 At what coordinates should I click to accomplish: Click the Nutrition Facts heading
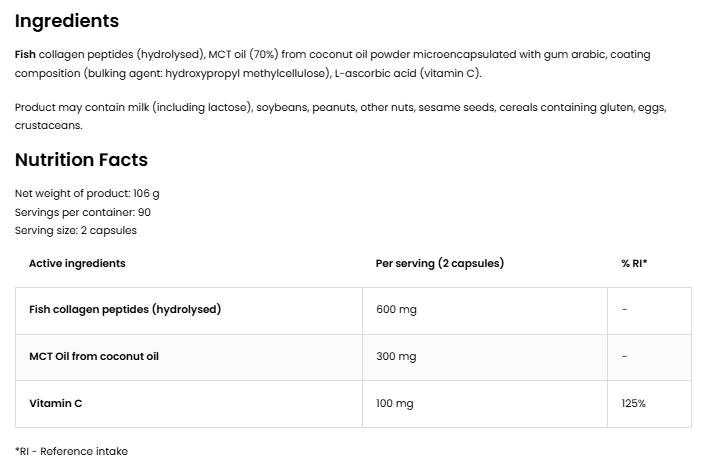point(81,160)
